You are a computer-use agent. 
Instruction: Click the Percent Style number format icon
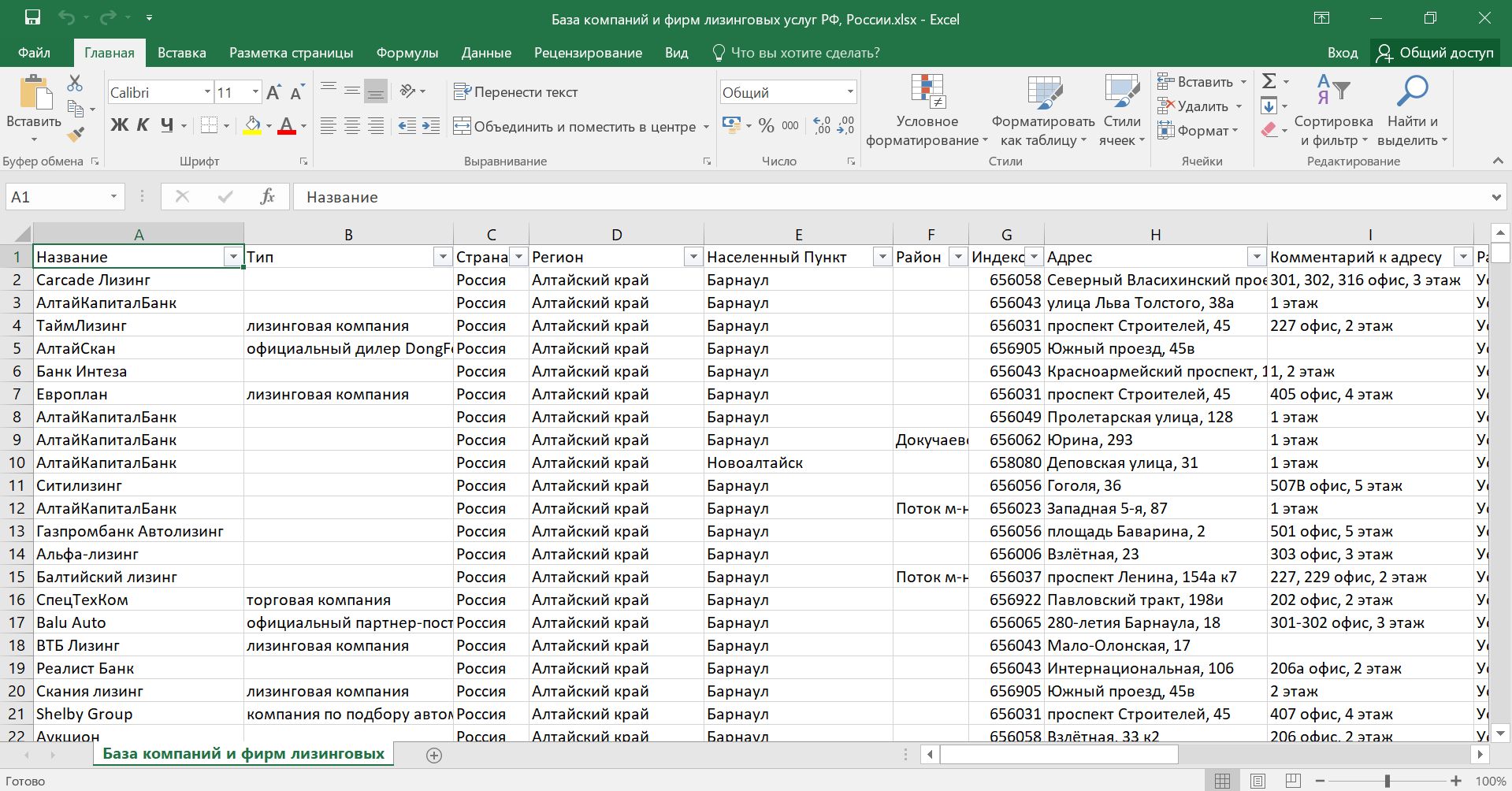coord(766,126)
